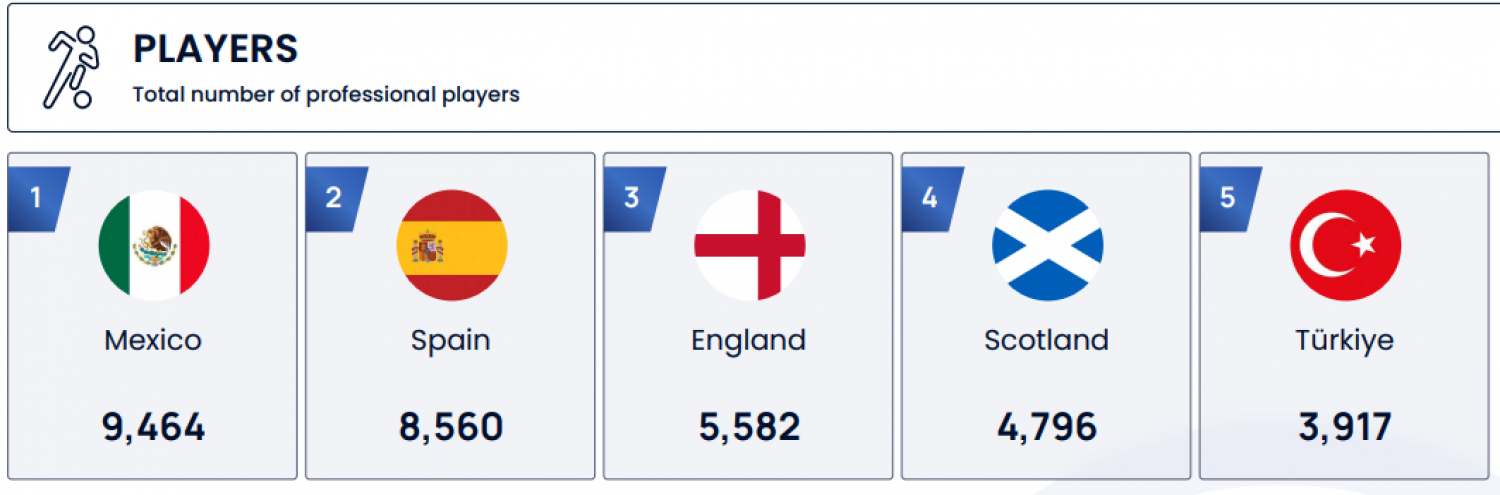Click the football player icon
The height and width of the screenshot is (495, 1500).
click(x=72, y=67)
